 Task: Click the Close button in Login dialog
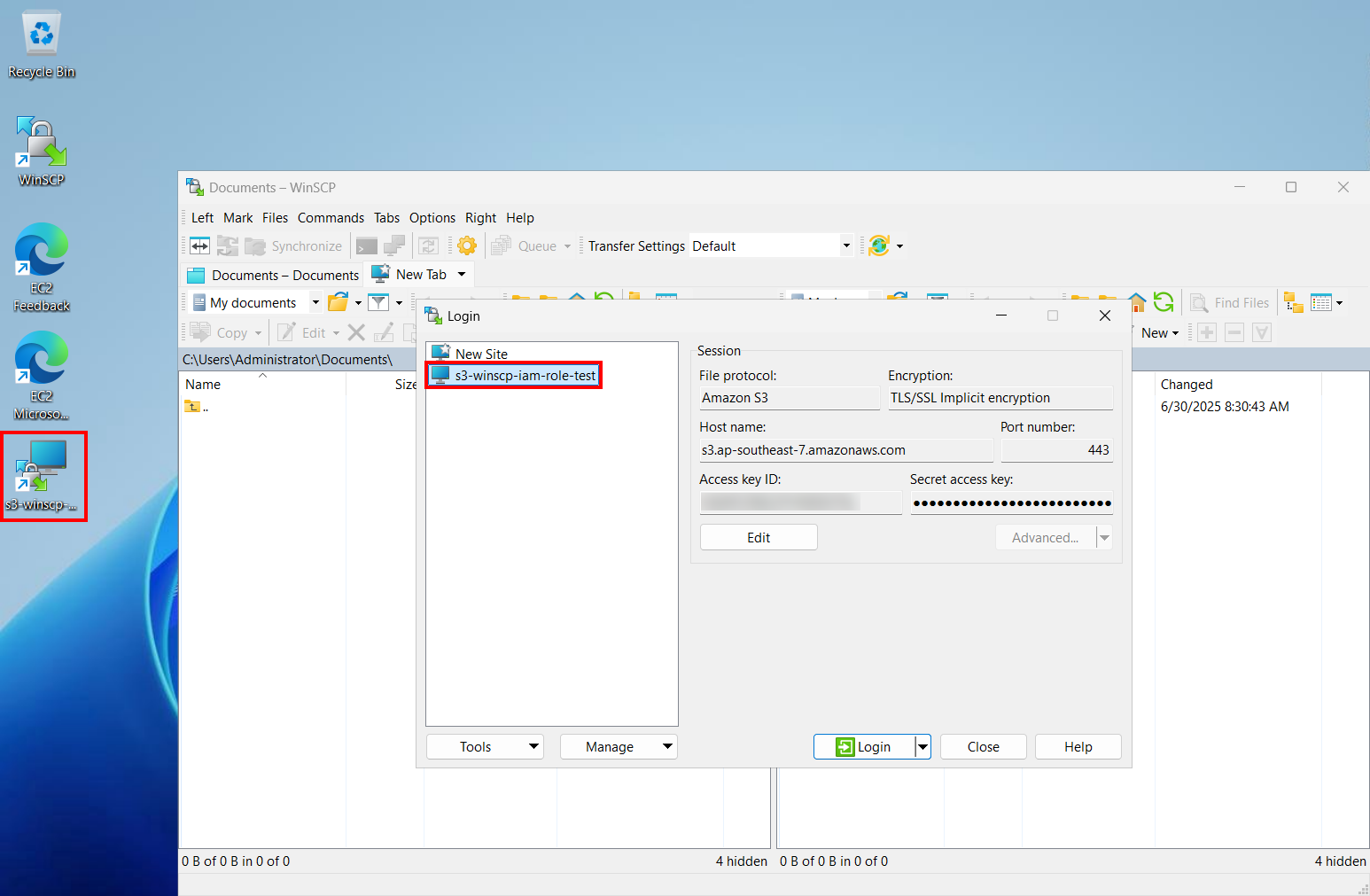(x=984, y=746)
